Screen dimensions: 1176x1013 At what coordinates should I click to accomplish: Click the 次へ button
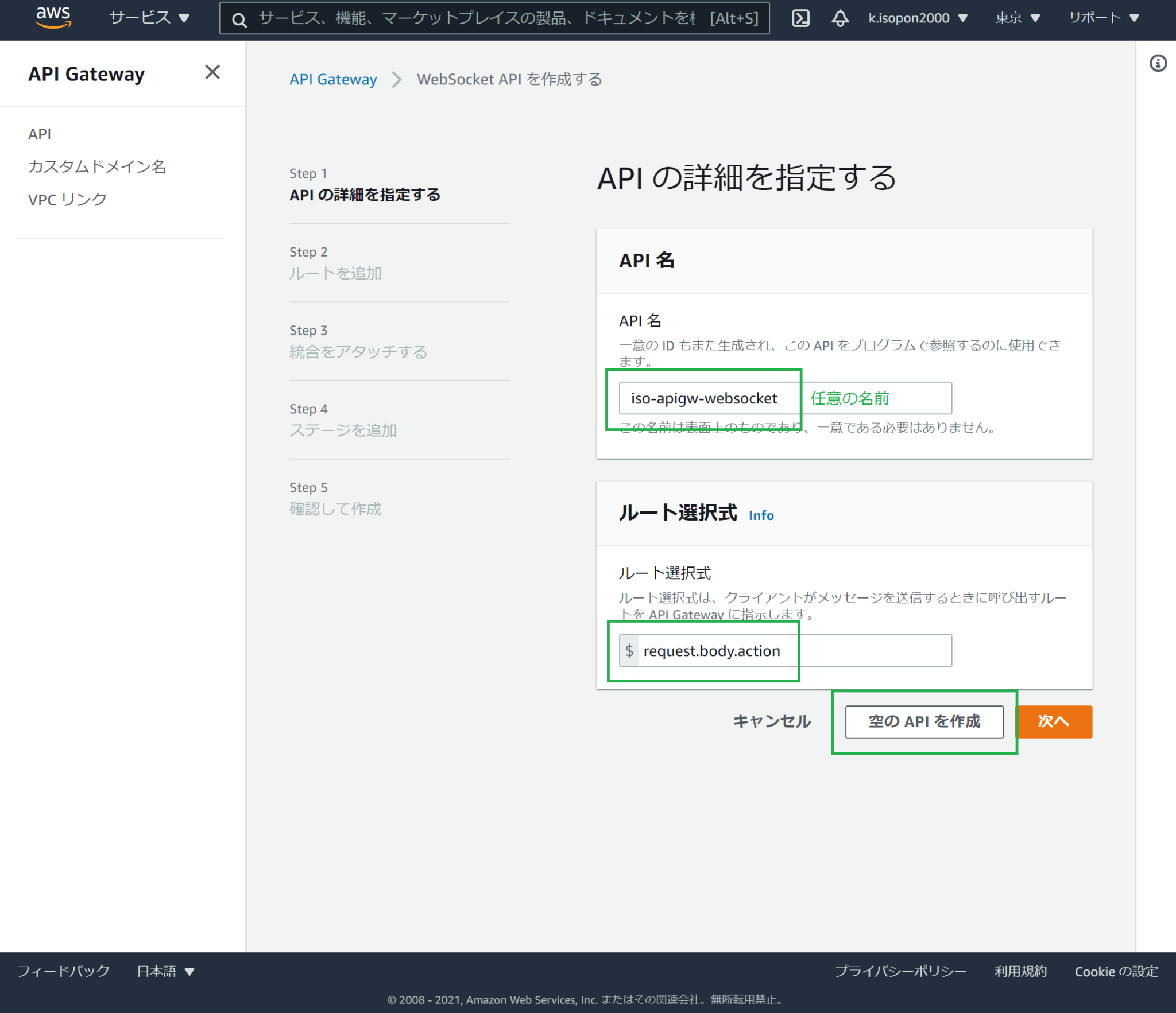[1054, 721]
